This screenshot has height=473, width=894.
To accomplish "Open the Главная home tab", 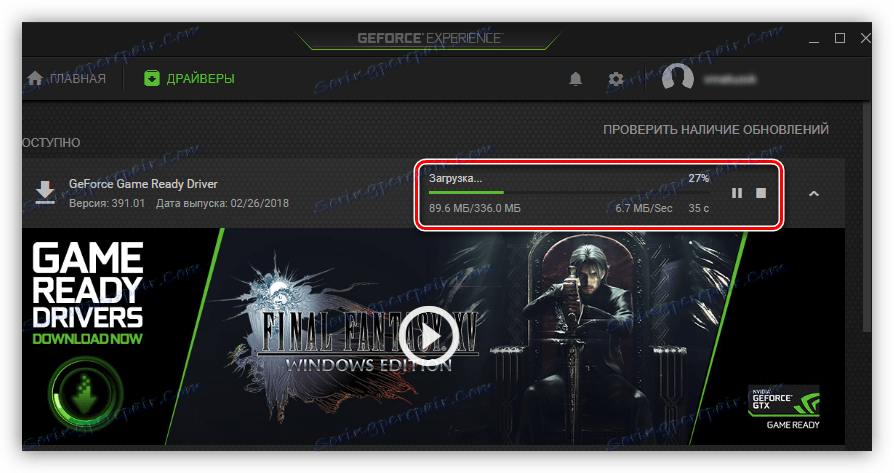I will click(x=66, y=79).
